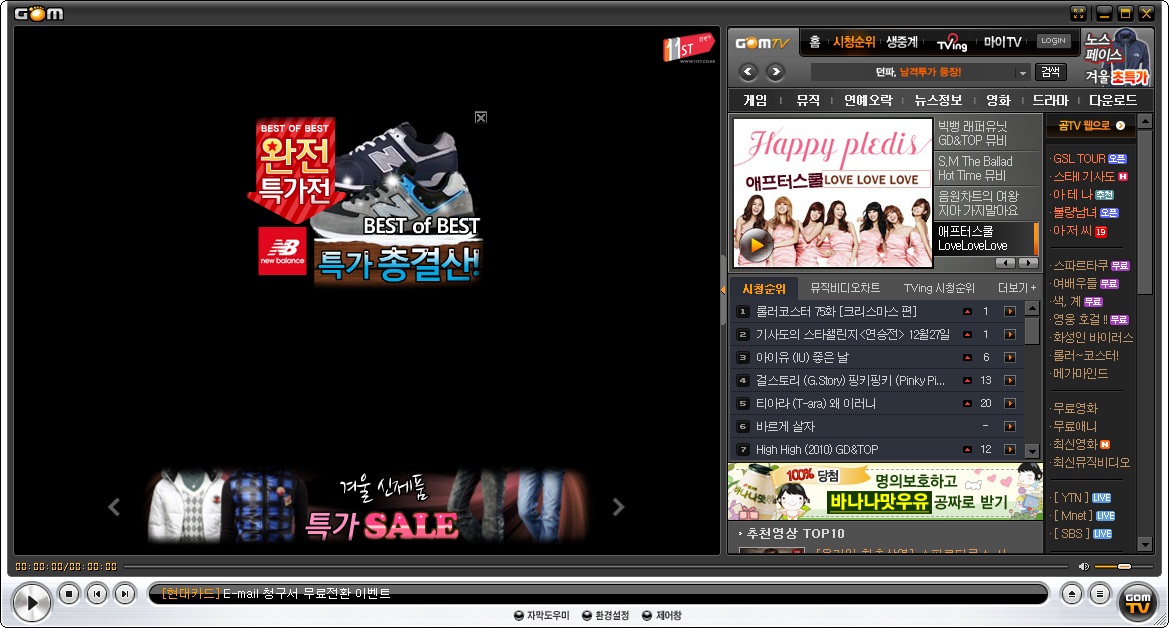Open the 마이TV menu
Viewport: 1169px width, 628px height.
pyautogui.click(x=1002, y=42)
